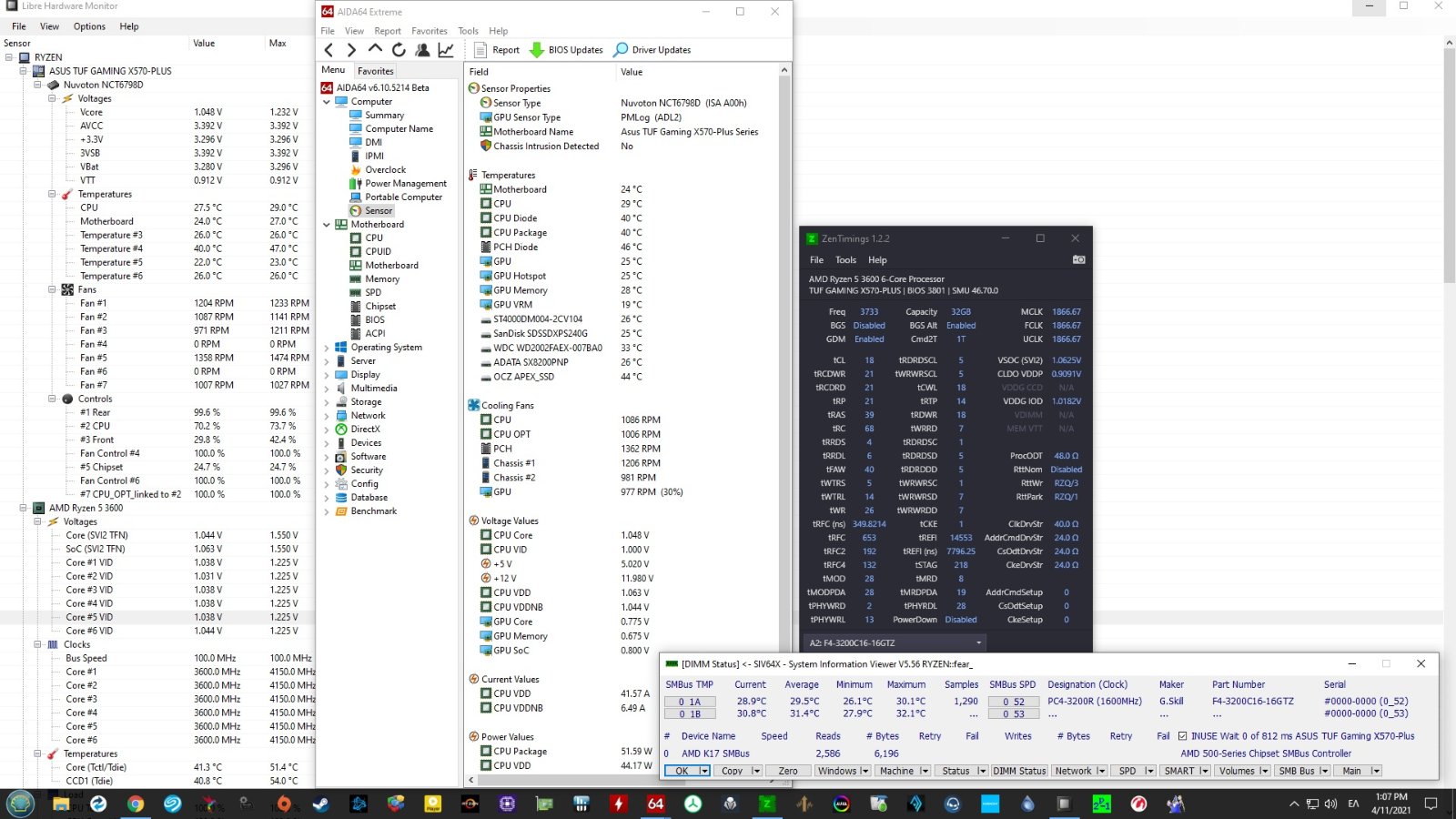
Task: Open Copy dropdown arrow in SIV
Action: click(755, 771)
